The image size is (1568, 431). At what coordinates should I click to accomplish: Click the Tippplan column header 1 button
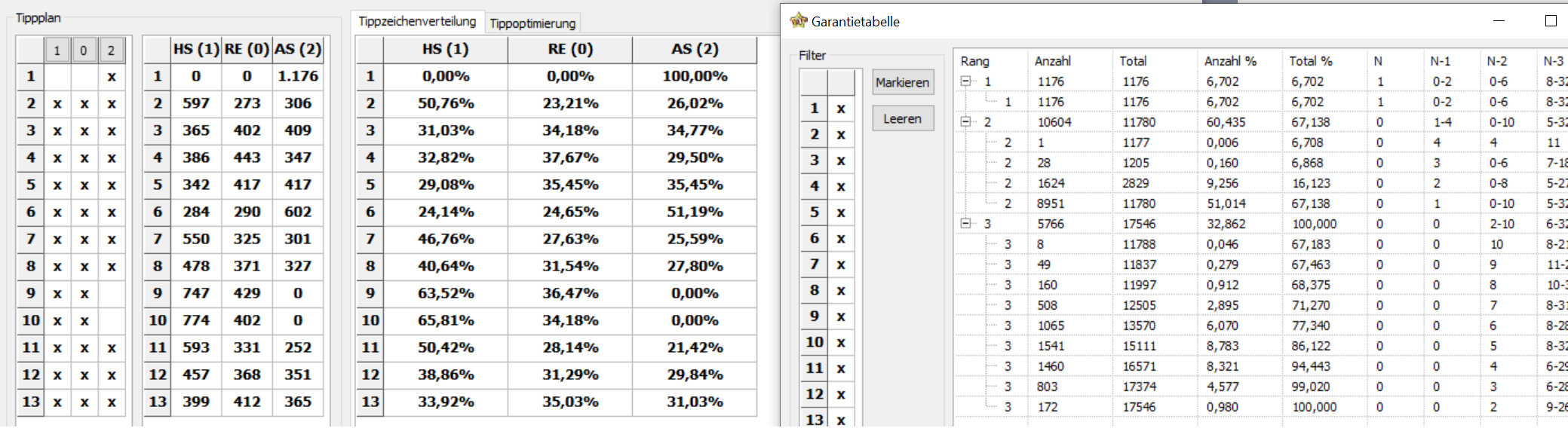(57, 50)
